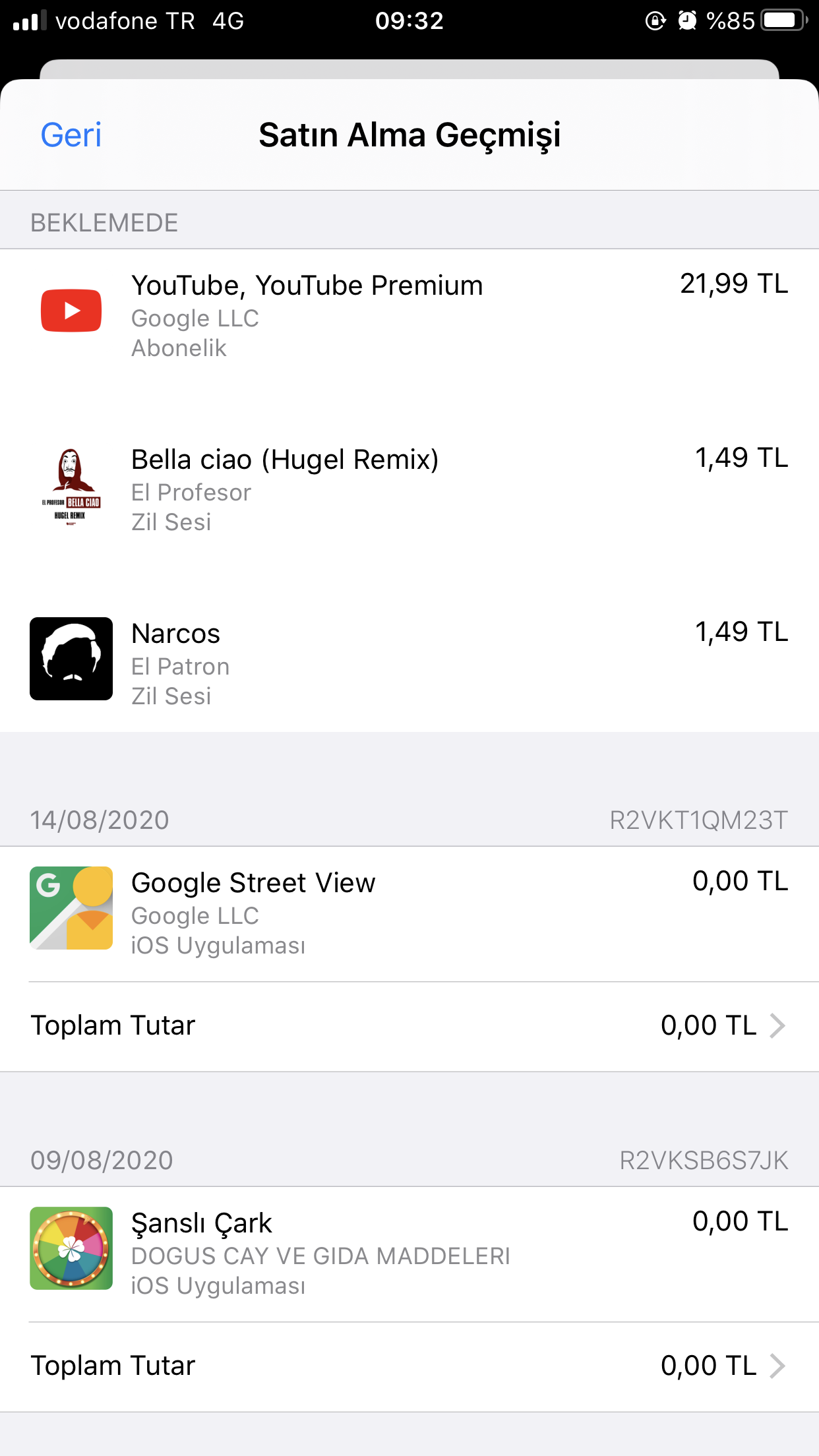The height and width of the screenshot is (1456, 819).
Task: Tap the Google Street View app icon
Action: point(71,908)
